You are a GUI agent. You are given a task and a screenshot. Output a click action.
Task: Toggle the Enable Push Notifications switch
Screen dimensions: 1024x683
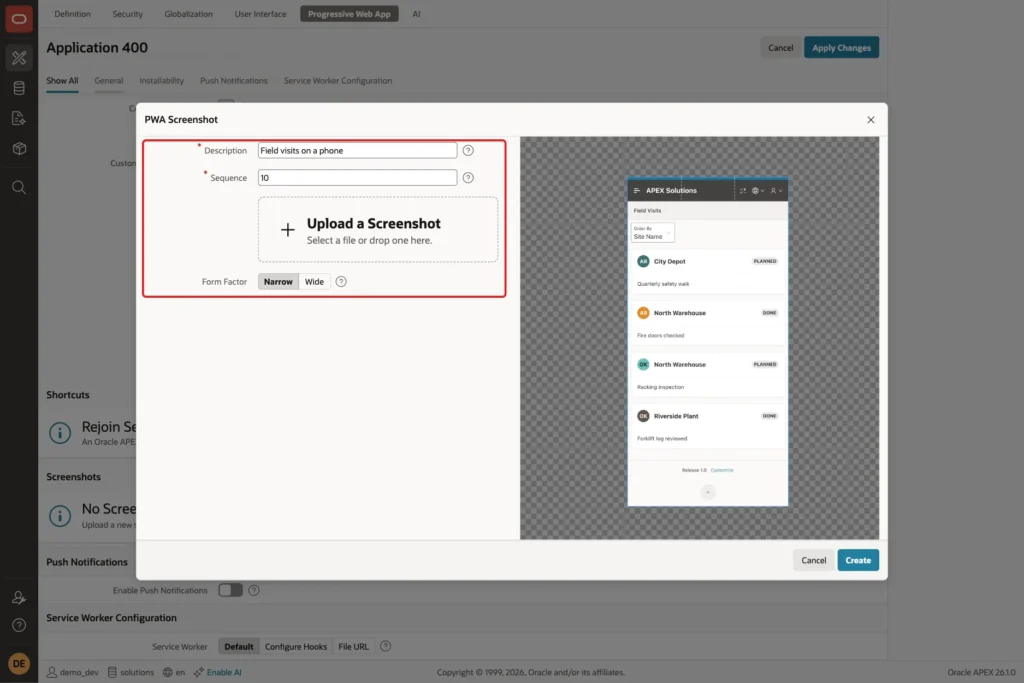231,590
